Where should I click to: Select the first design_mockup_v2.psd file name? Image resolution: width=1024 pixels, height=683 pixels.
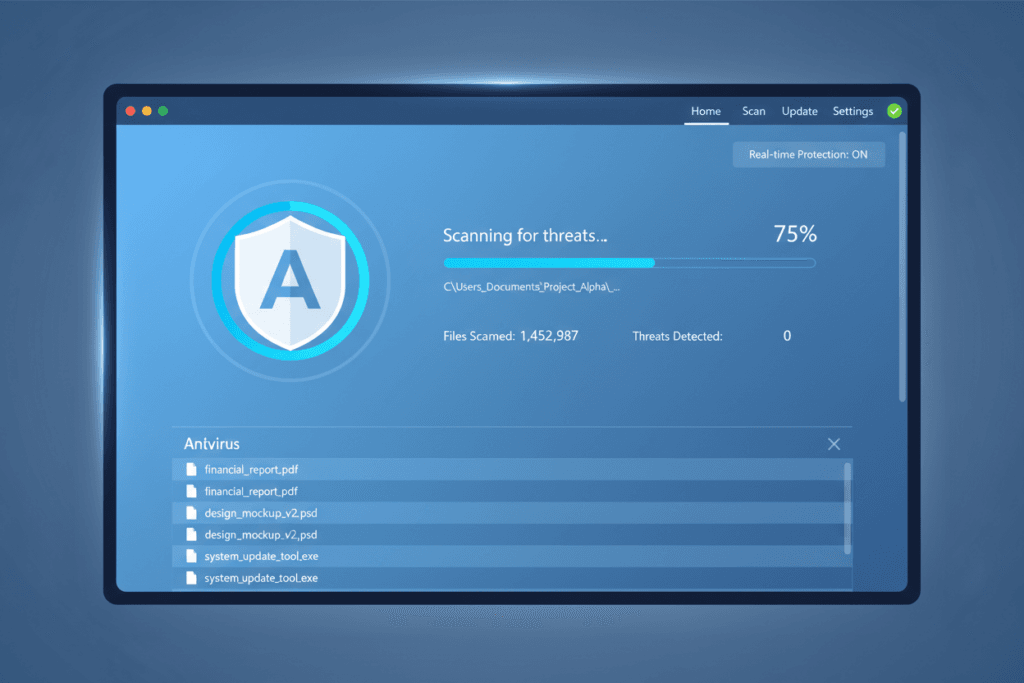[261, 513]
